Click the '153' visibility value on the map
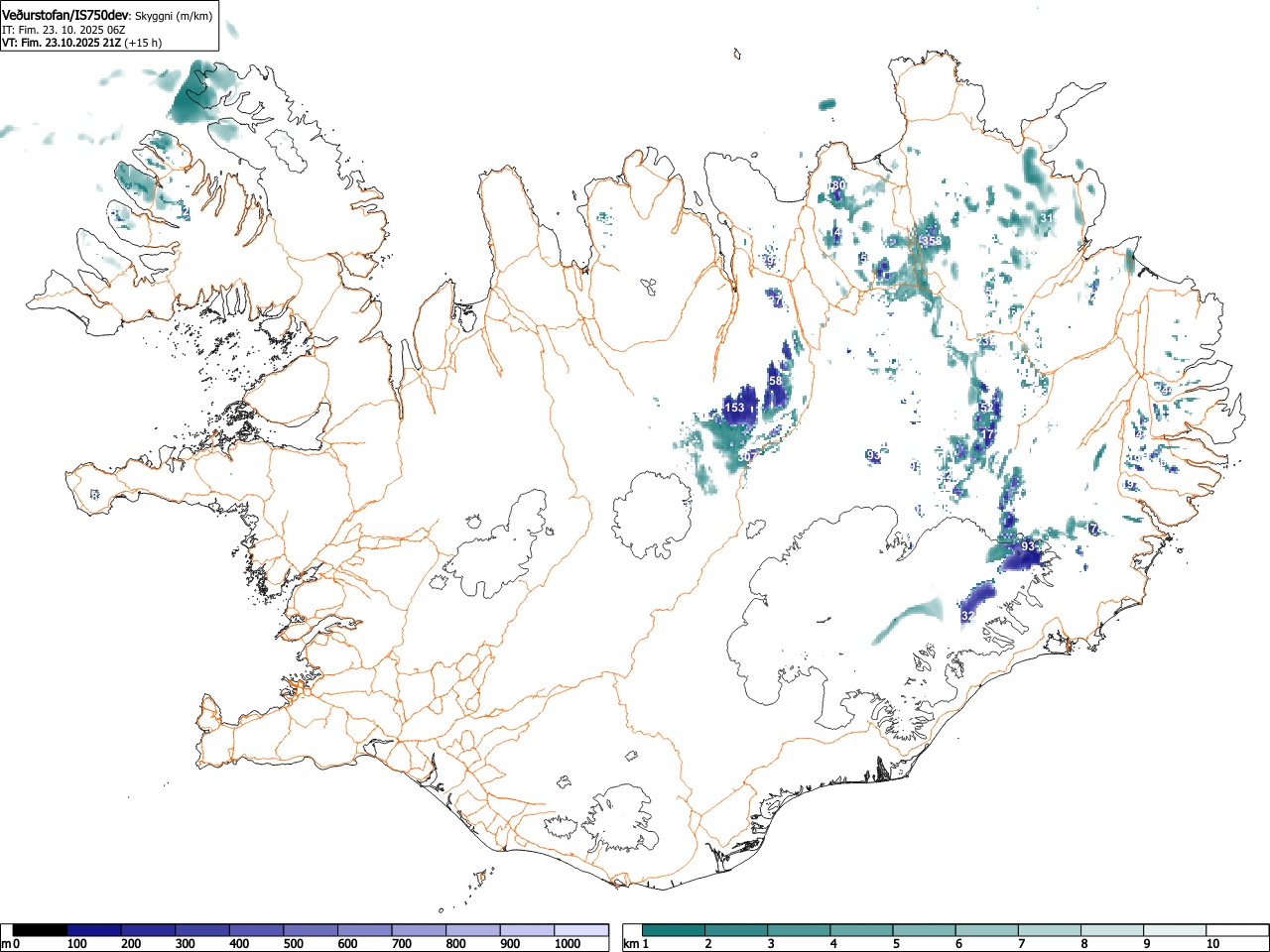Screen dimensions: 1270x952 click(734, 408)
